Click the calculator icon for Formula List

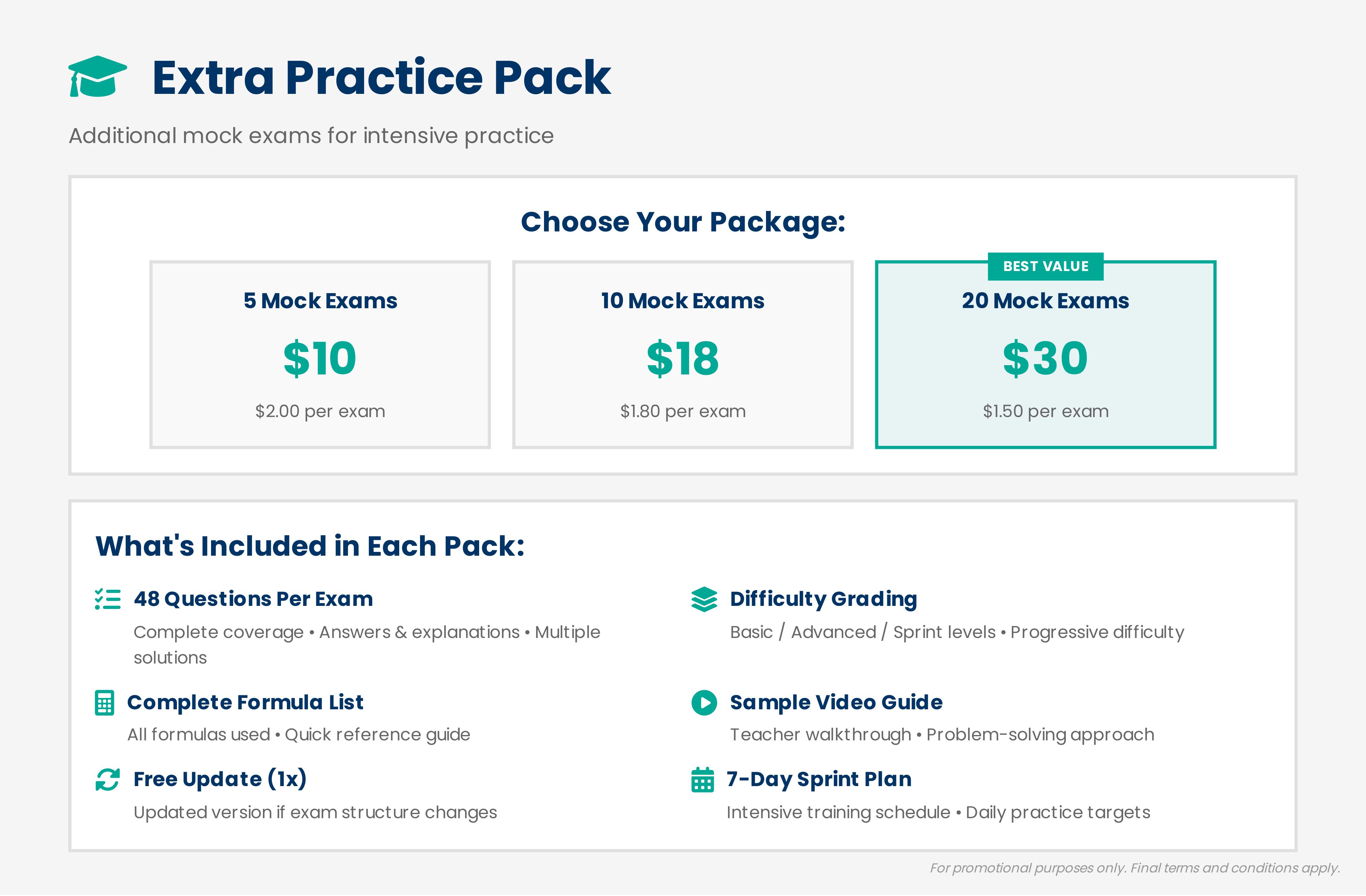(x=104, y=703)
